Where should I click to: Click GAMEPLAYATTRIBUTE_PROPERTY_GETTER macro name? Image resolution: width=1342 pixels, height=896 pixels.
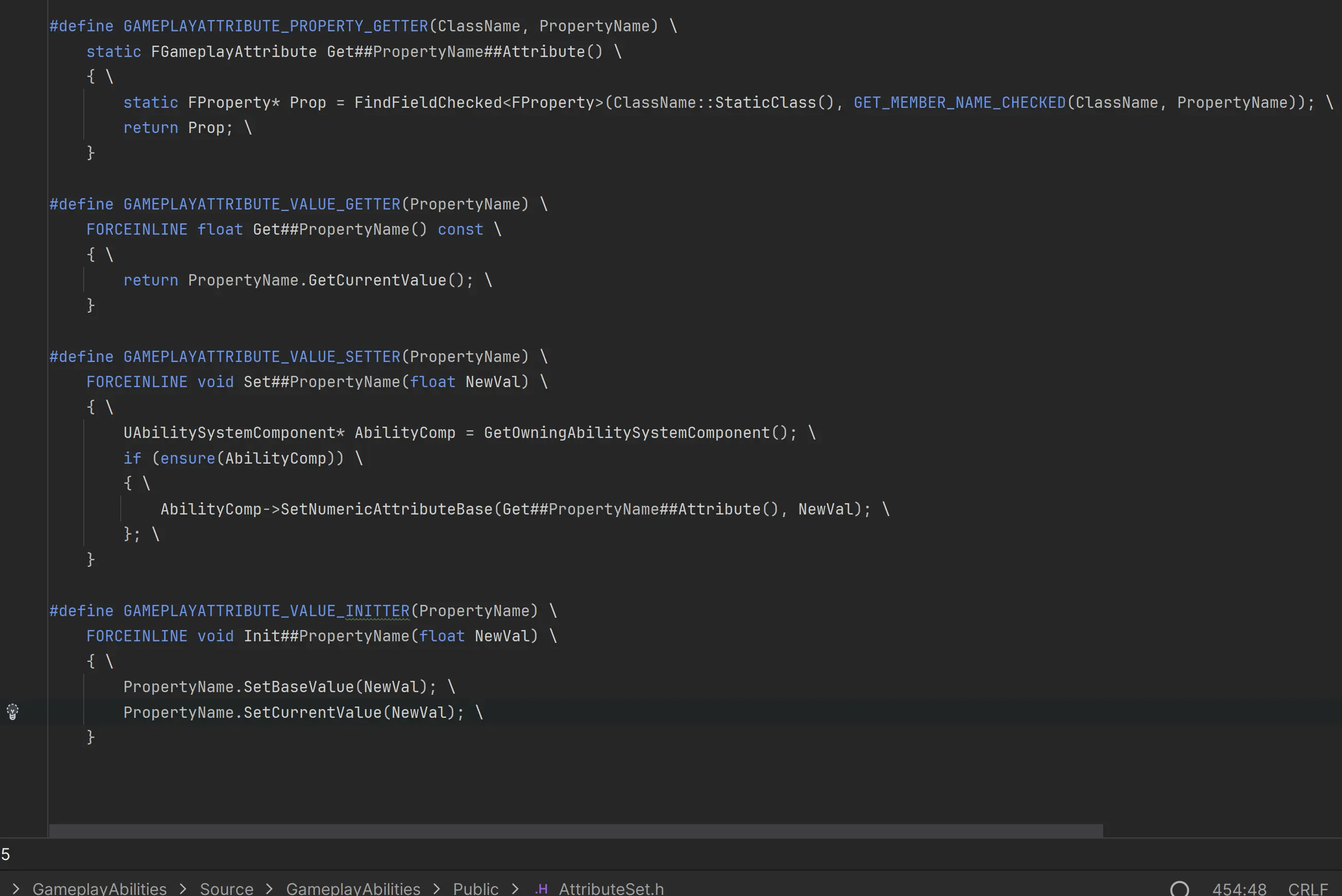point(275,26)
